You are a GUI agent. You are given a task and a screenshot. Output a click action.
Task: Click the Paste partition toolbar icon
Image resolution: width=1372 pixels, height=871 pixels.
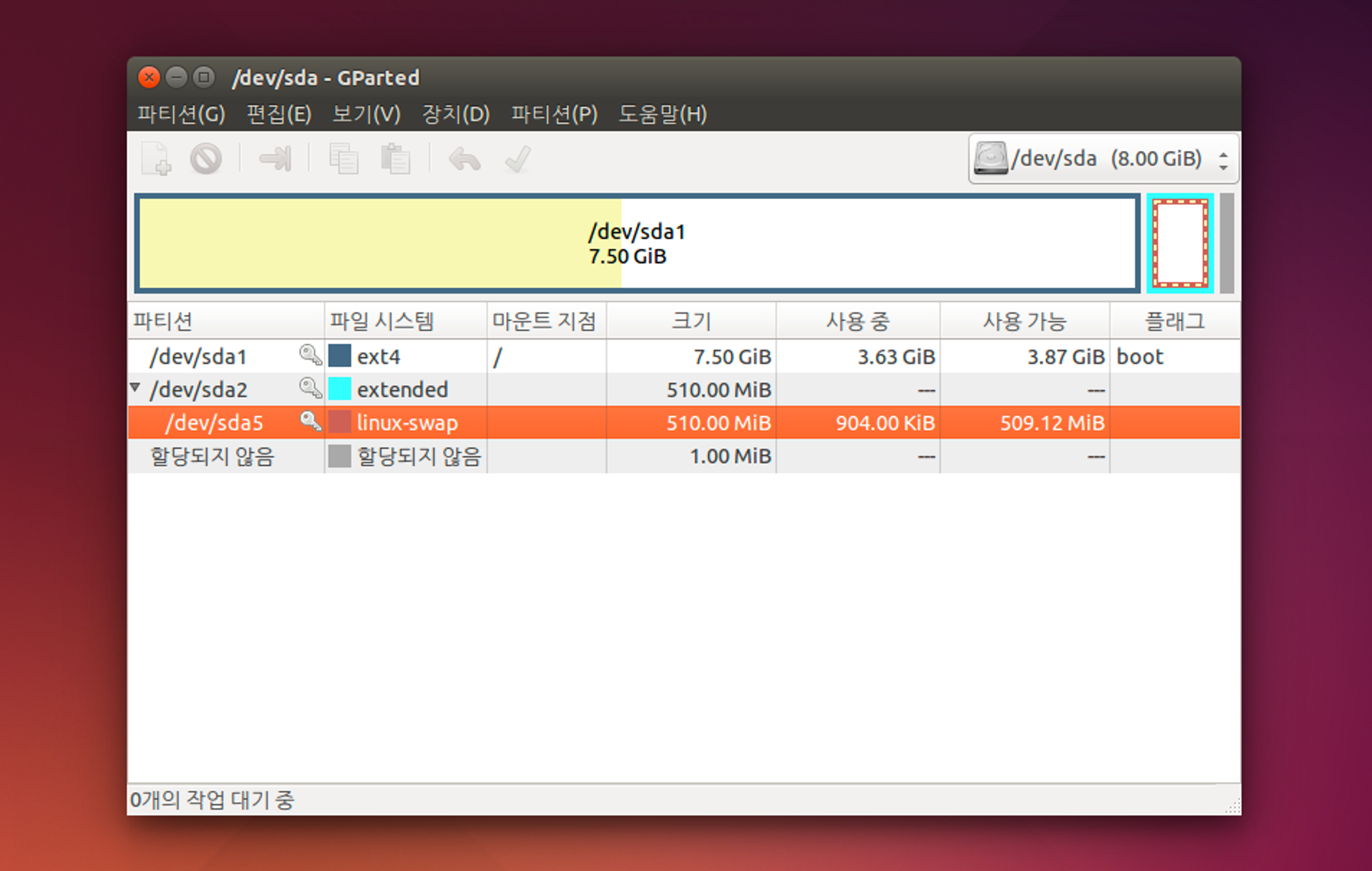395,159
